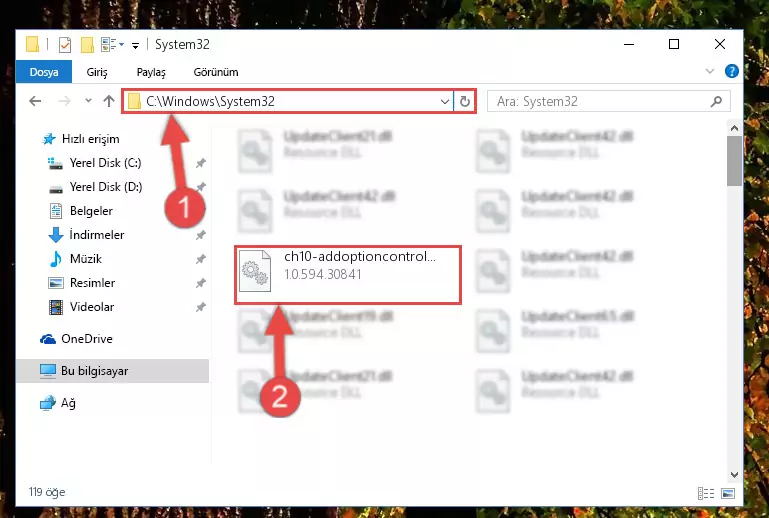Click the vertical scrollbar thumb
Image resolution: width=769 pixels, height=518 pixels.
tap(734, 161)
